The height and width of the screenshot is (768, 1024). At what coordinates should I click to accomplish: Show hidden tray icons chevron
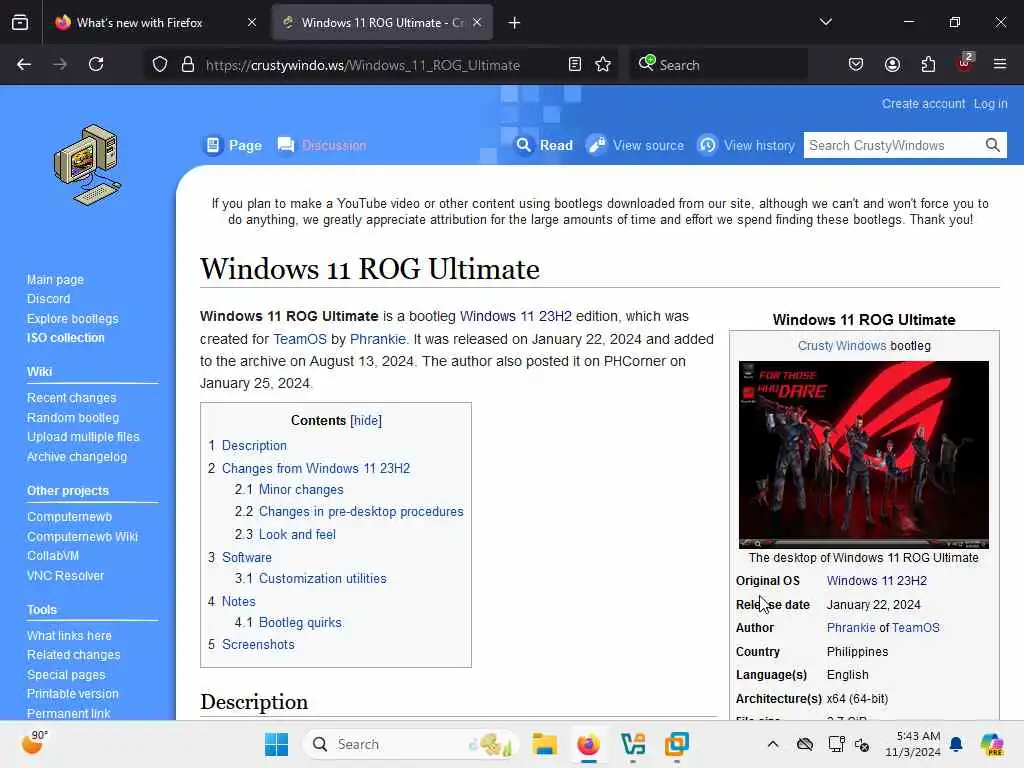(x=773, y=744)
